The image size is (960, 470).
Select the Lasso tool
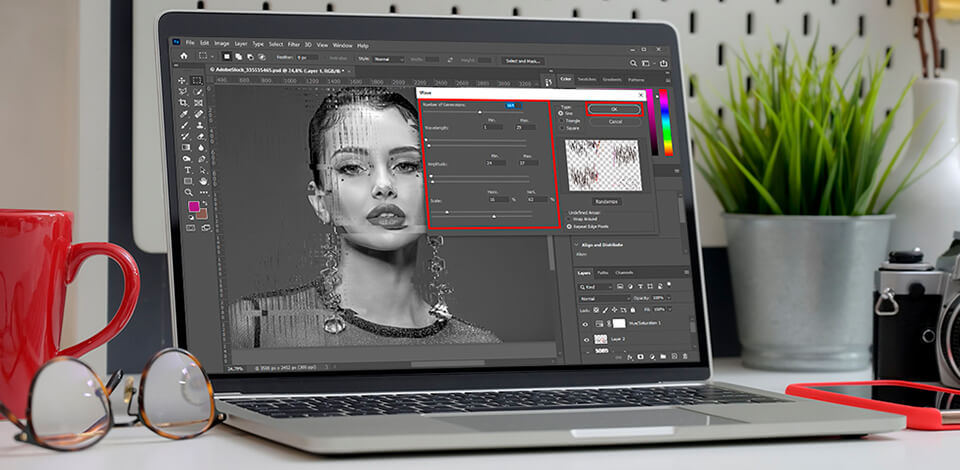tap(182, 91)
